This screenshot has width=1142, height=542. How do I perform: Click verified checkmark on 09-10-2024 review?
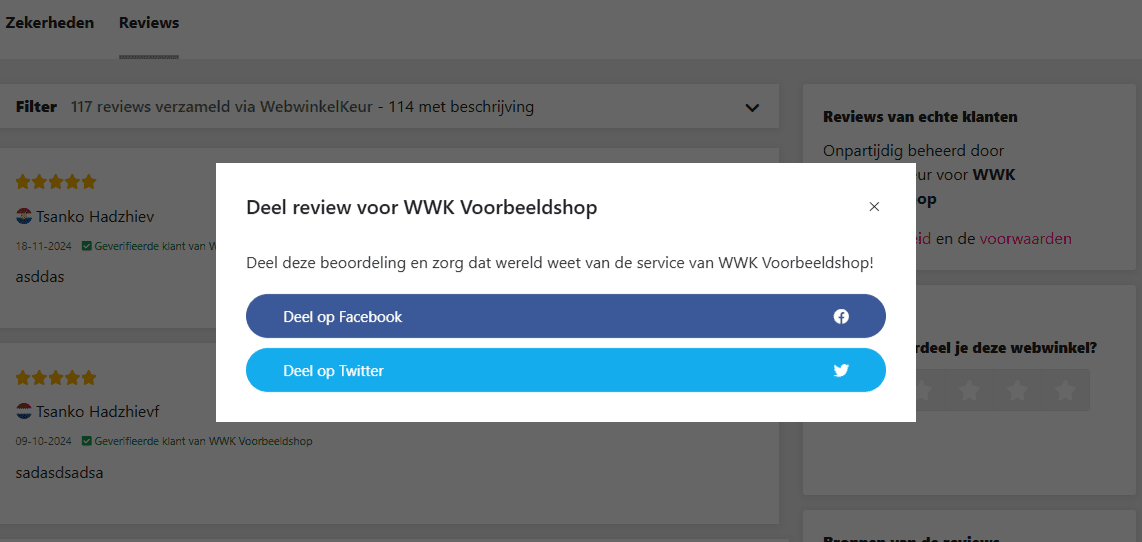87,441
